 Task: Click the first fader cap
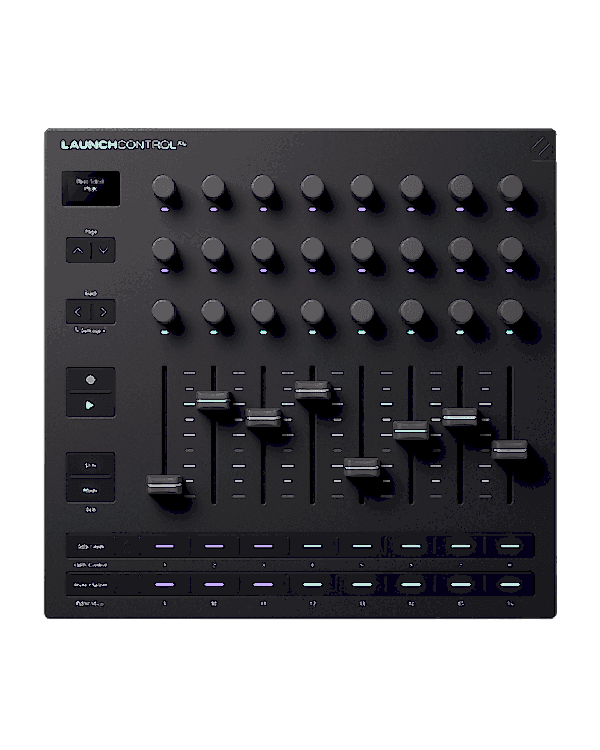click(164, 484)
